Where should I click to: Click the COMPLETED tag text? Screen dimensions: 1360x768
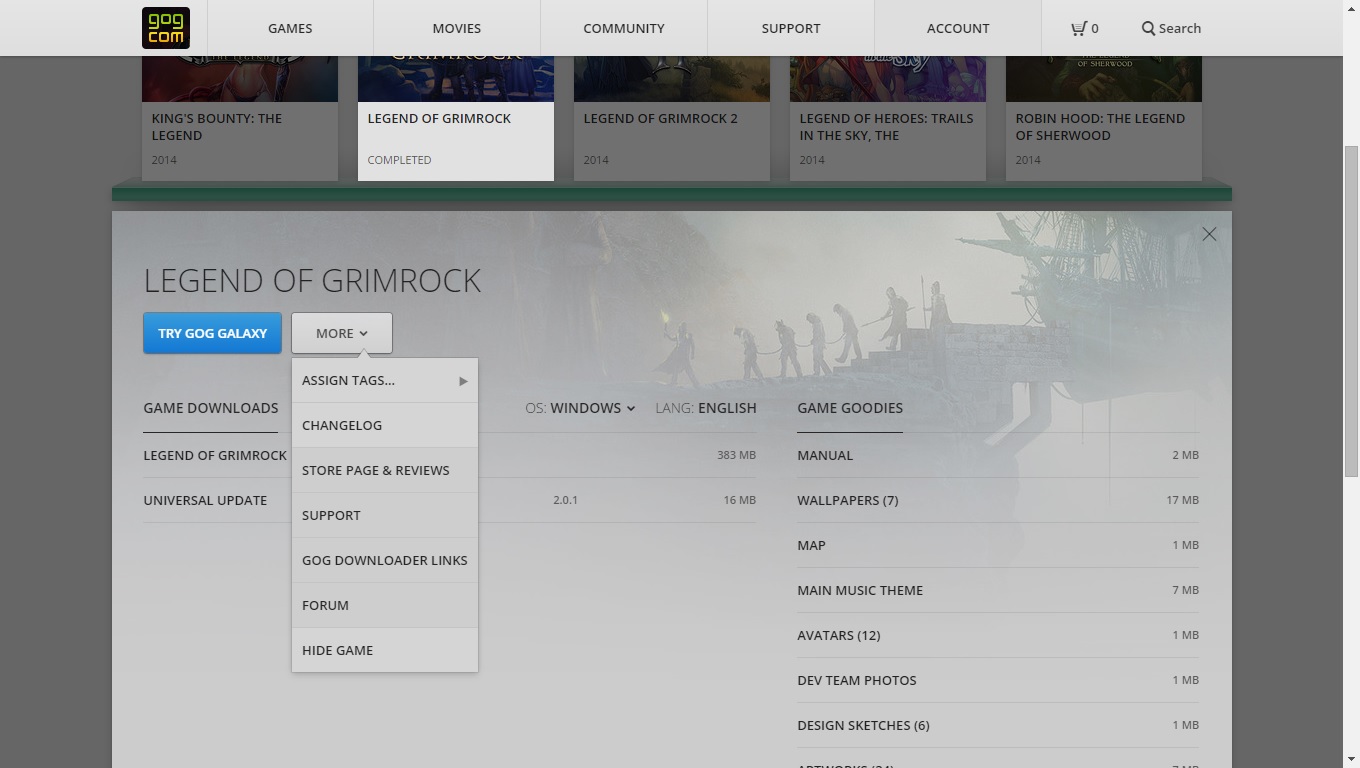point(399,160)
